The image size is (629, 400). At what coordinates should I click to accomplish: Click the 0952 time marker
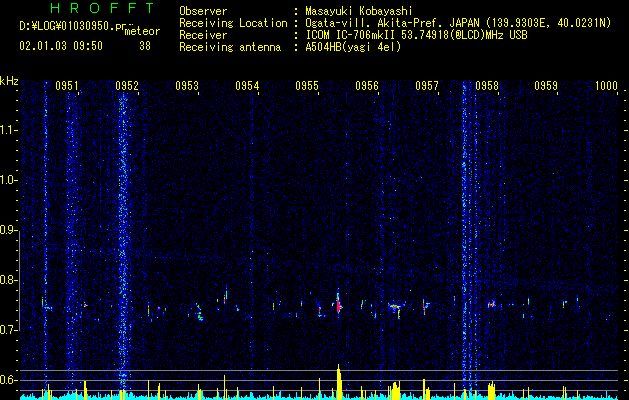(x=127, y=86)
